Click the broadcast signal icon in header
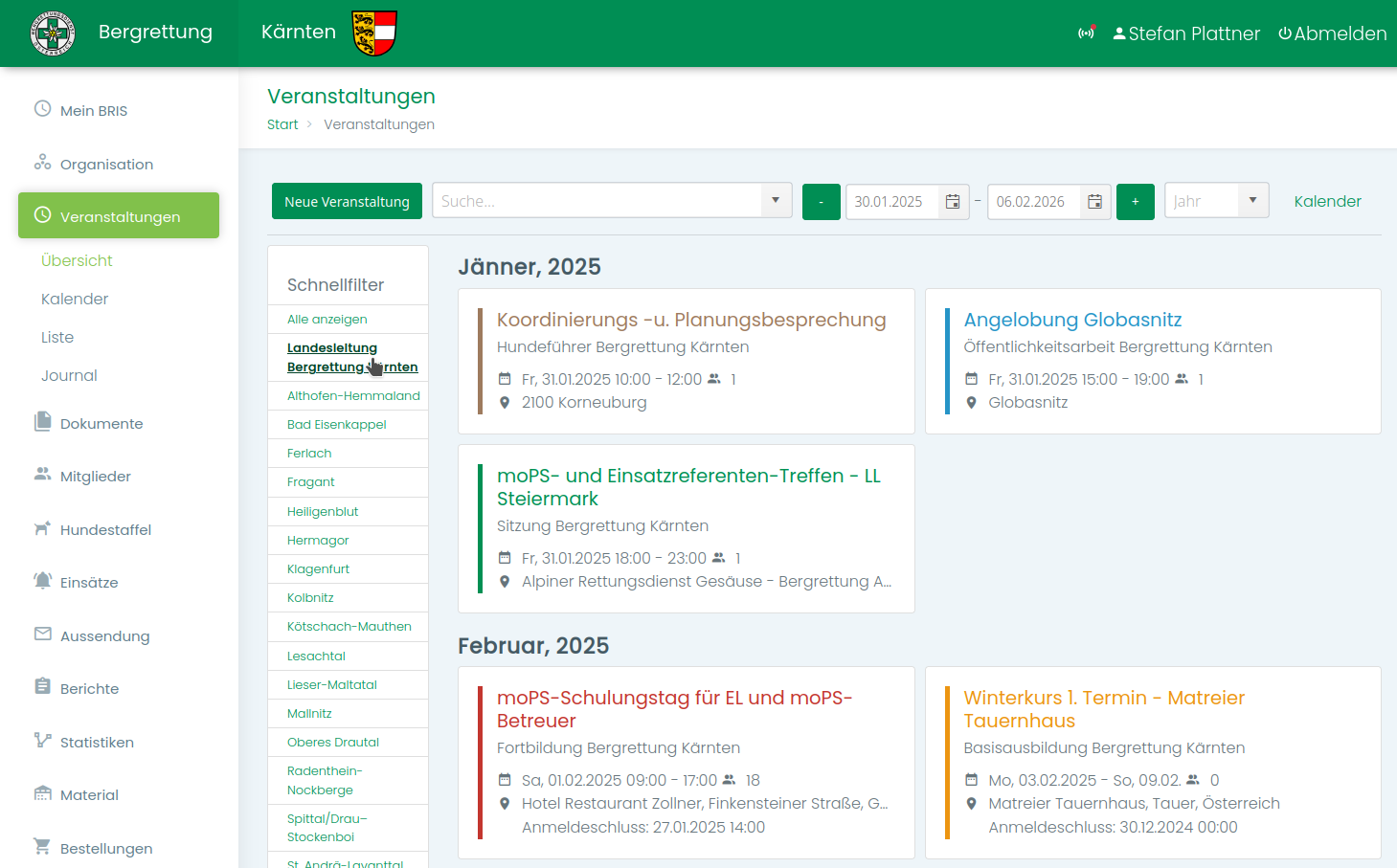Screen dimensions: 1397x868 pyautogui.click(x=1086, y=33)
